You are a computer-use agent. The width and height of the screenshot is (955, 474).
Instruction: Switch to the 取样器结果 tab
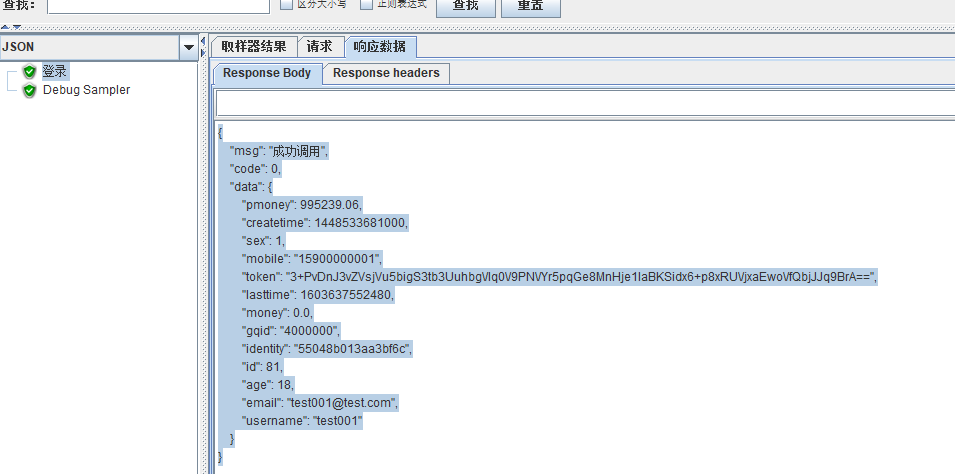pyautogui.click(x=254, y=47)
